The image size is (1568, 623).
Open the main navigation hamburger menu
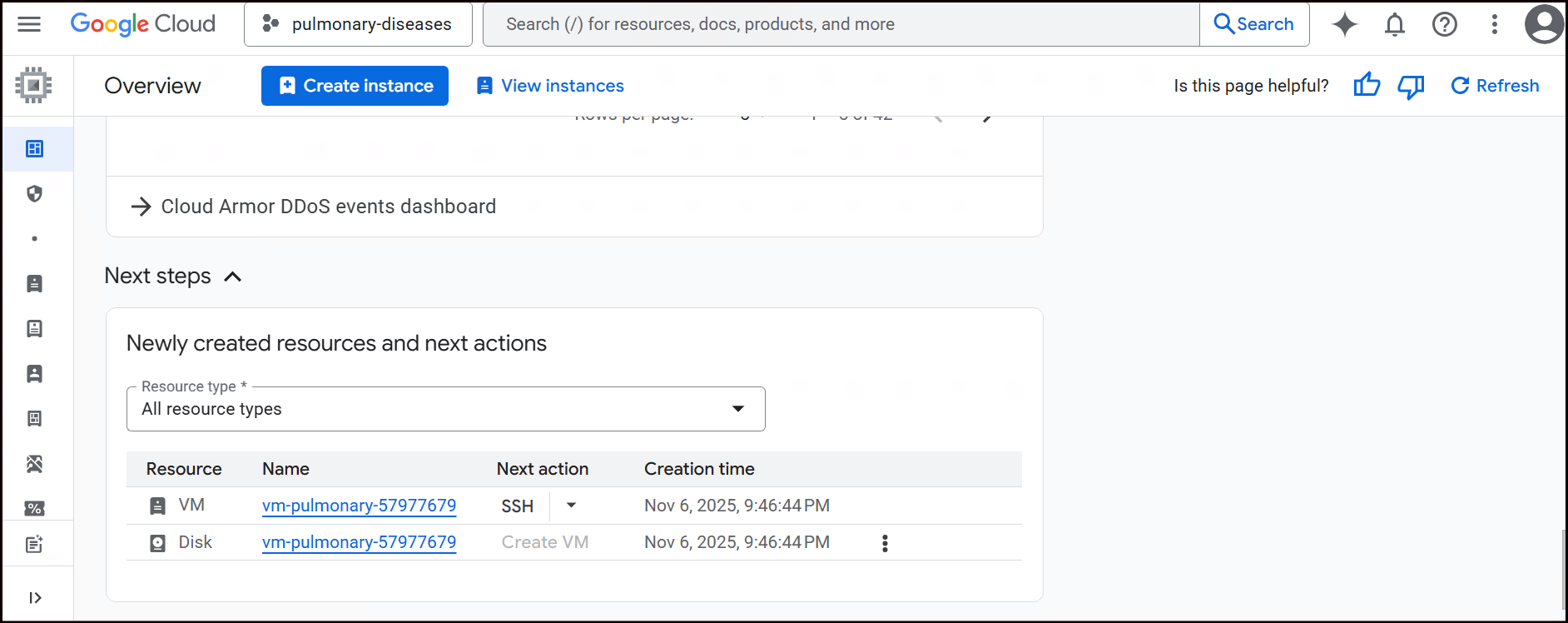(x=29, y=24)
